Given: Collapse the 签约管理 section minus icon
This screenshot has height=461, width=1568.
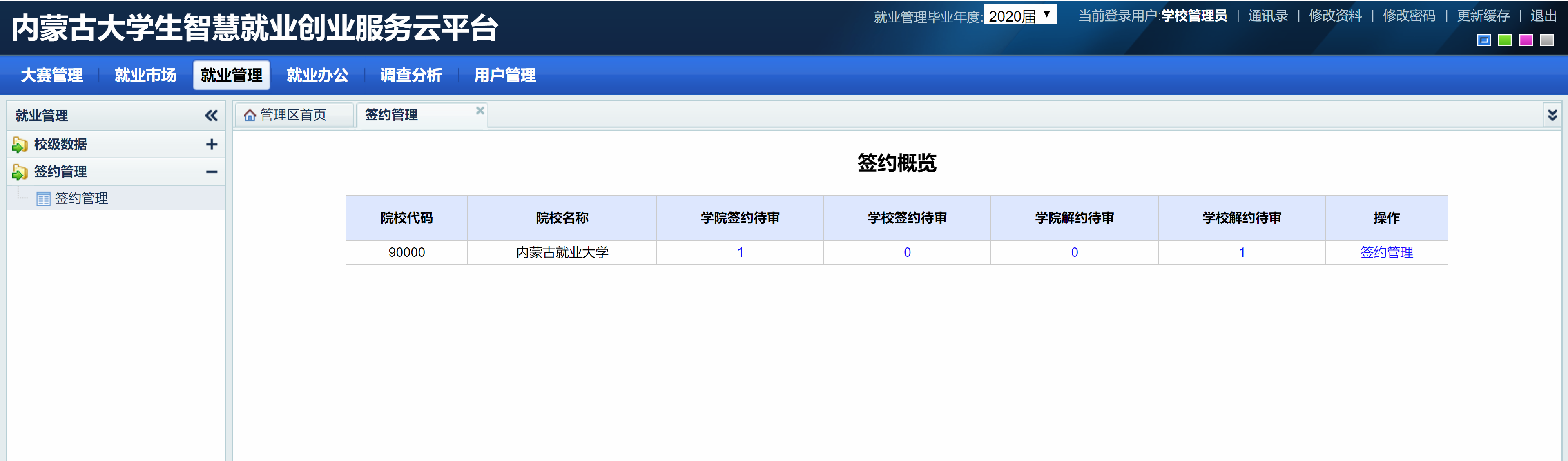Looking at the screenshot, I should [x=211, y=172].
